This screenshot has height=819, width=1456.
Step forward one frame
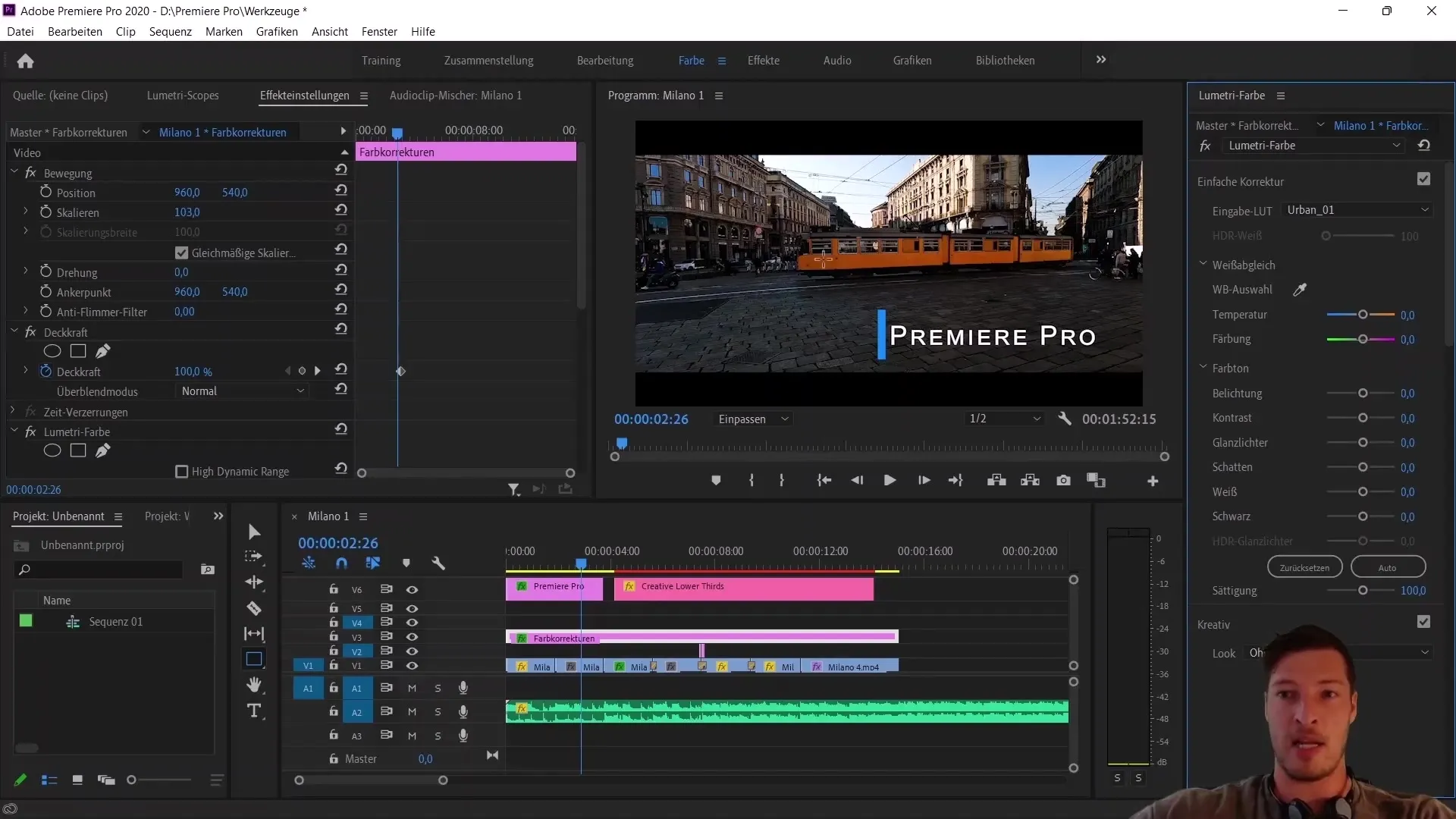(924, 480)
